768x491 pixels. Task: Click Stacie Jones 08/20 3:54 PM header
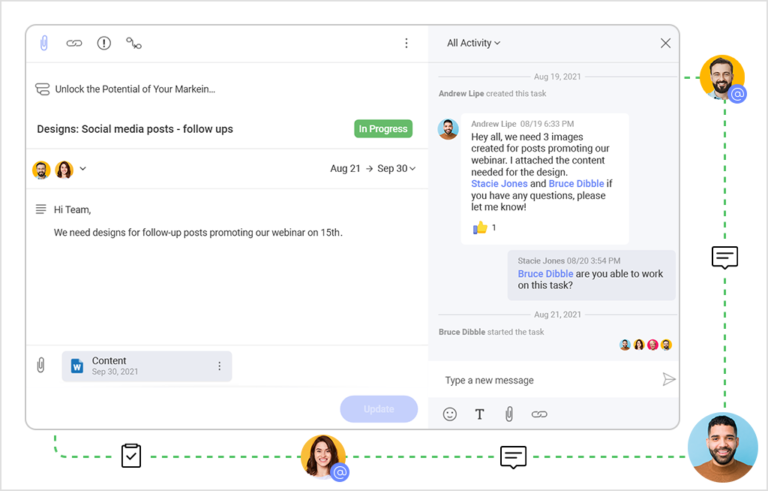tap(569, 261)
